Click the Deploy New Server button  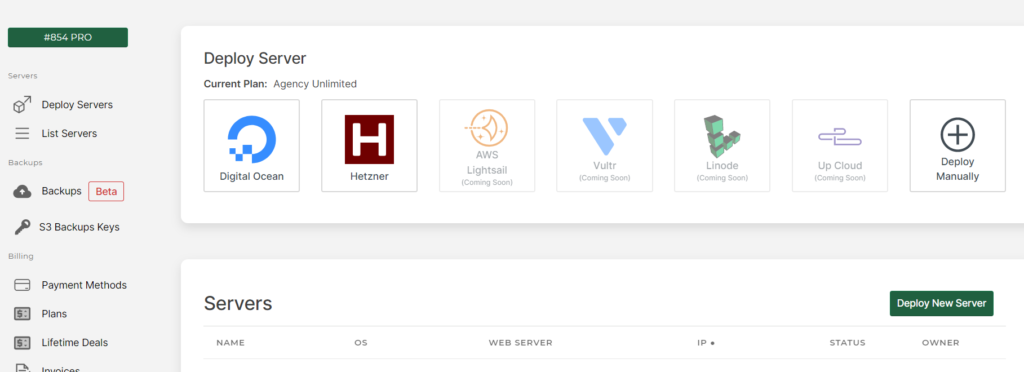click(x=941, y=303)
